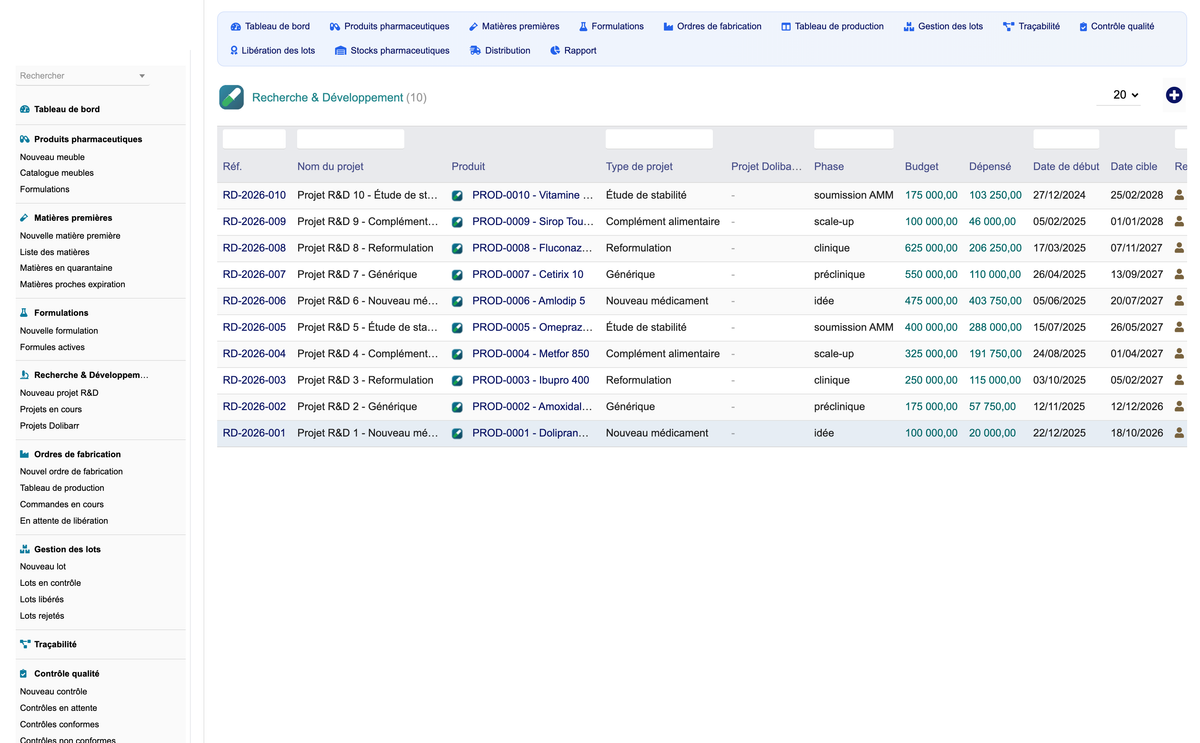1200x743 pixels.
Task: Open the Rechercher dropdown in sidebar
Action: pyautogui.click(x=83, y=76)
